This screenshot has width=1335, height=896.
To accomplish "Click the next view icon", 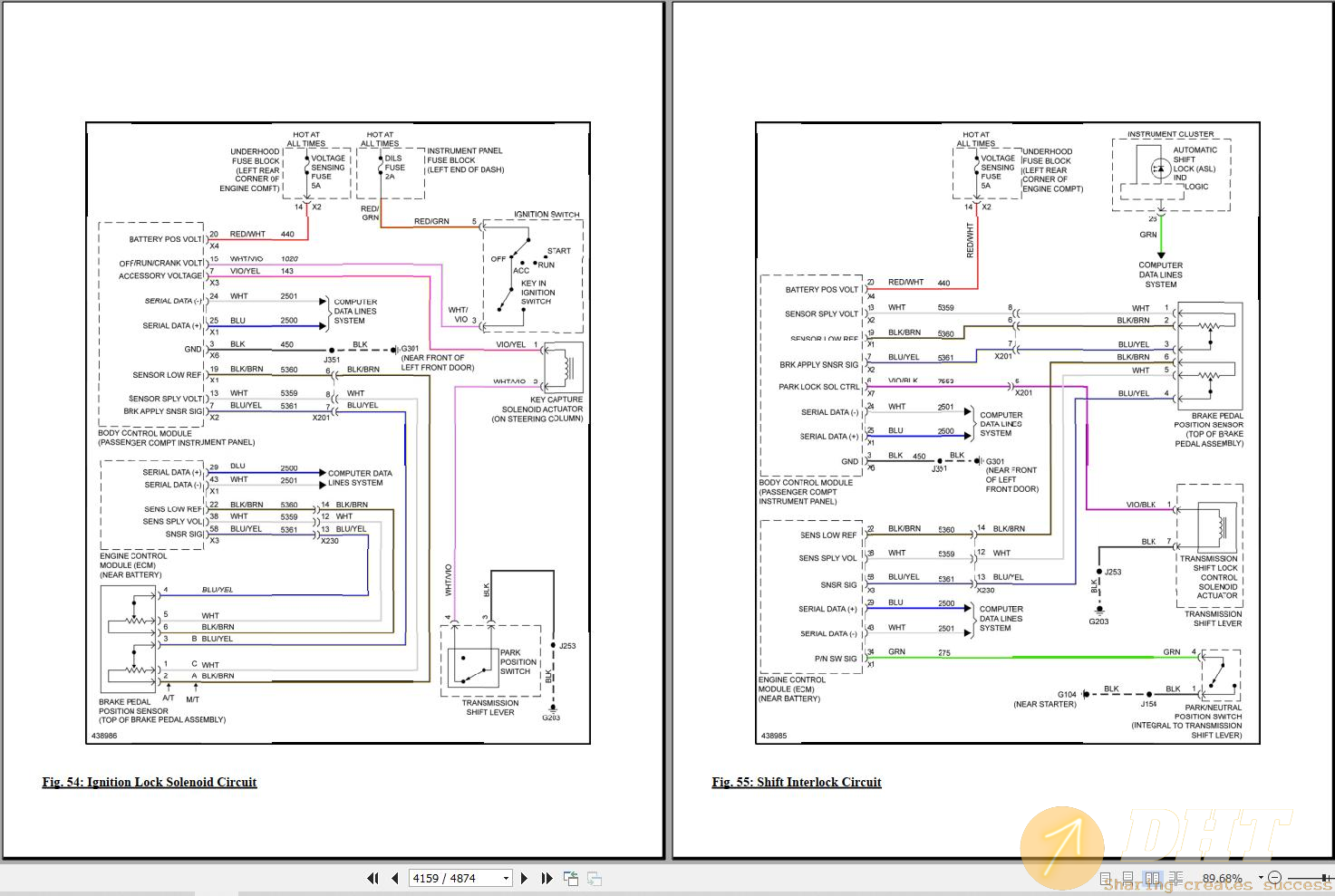I will click(x=595, y=878).
